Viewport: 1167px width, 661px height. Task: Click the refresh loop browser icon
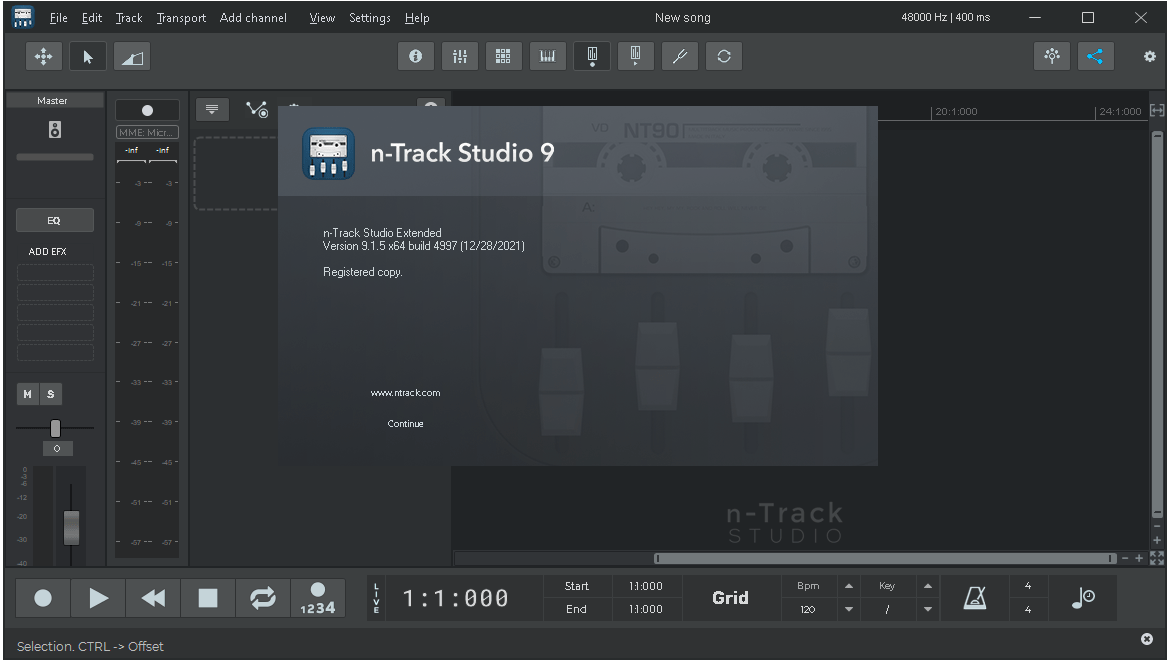click(x=724, y=56)
